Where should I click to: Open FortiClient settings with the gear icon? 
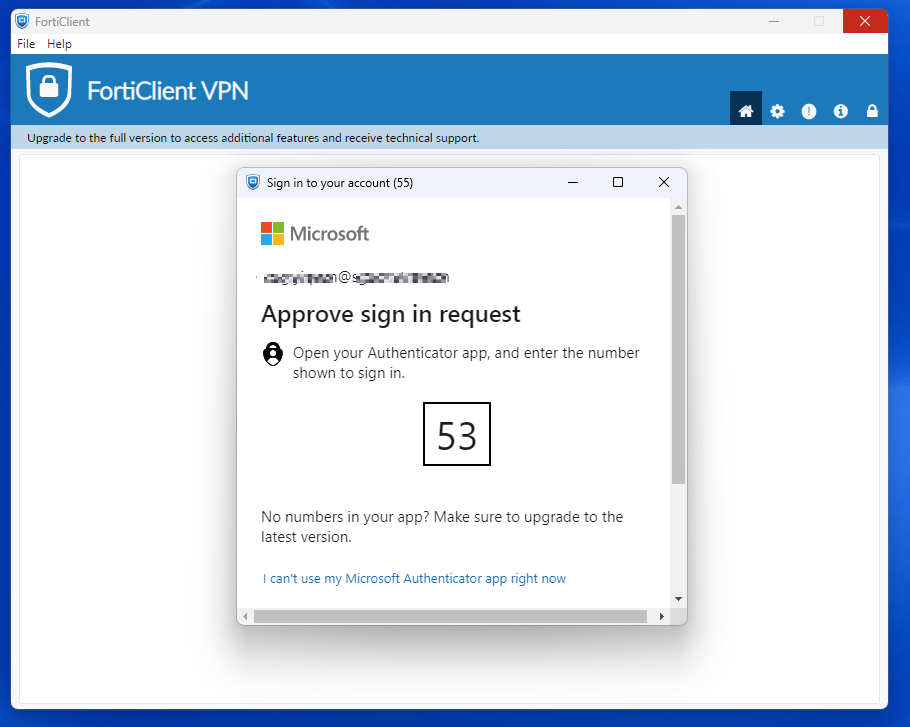tap(777, 111)
